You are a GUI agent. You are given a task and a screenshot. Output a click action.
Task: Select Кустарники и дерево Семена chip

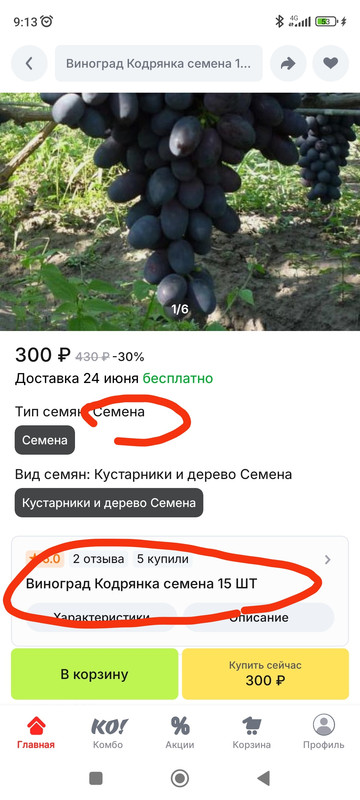point(109,503)
